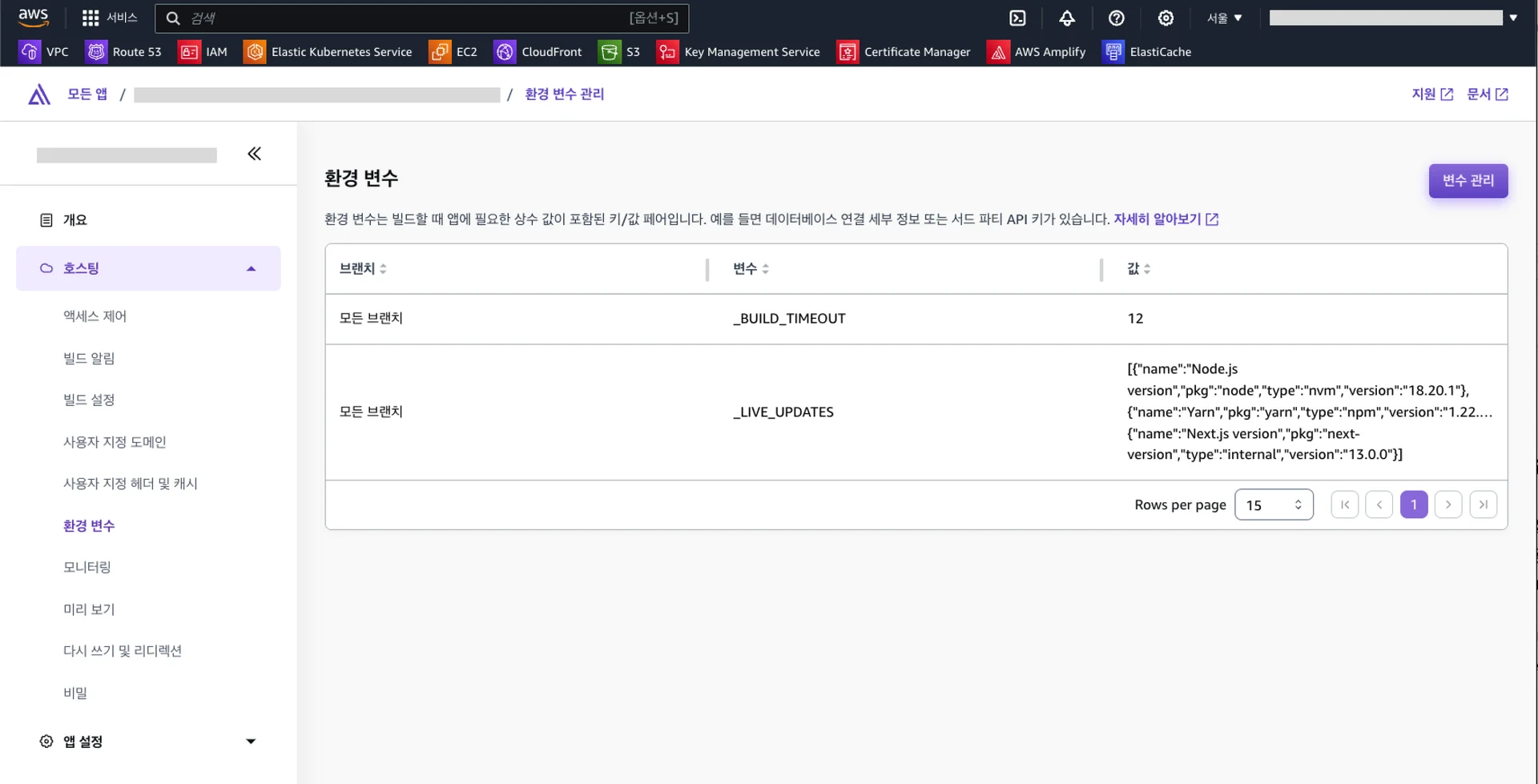Image resolution: width=1538 pixels, height=784 pixels.
Task: Expand the 앱 설정 section
Action: pos(251,742)
